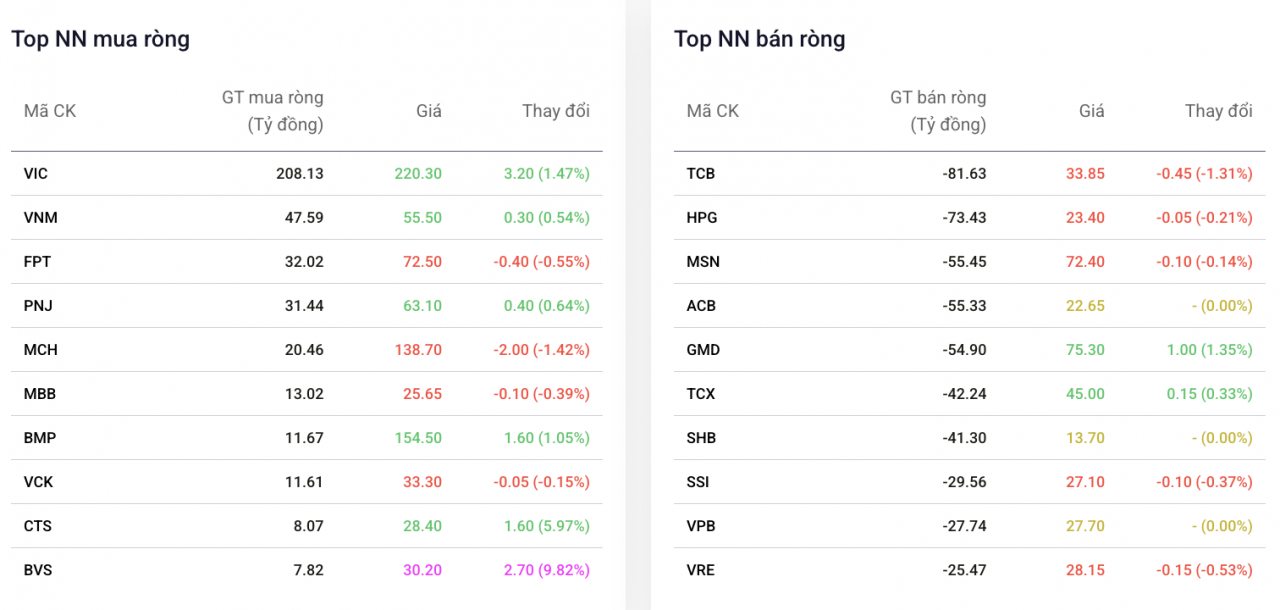The height and width of the screenshot is (610, 1280).
Task: Open the VIC stock ticker row
Action: 307,174
